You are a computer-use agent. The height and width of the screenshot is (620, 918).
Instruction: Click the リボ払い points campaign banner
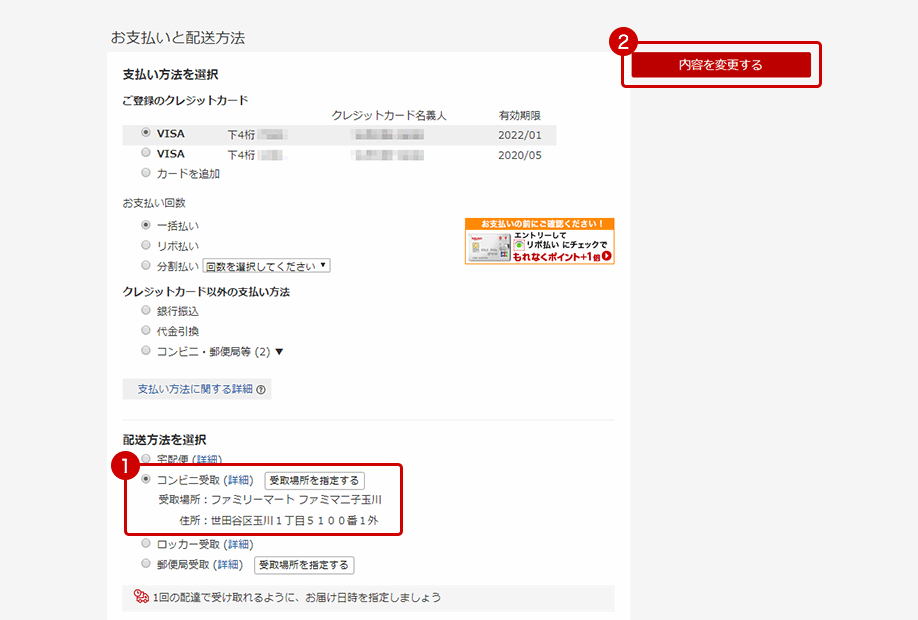(x=539, y=241)
